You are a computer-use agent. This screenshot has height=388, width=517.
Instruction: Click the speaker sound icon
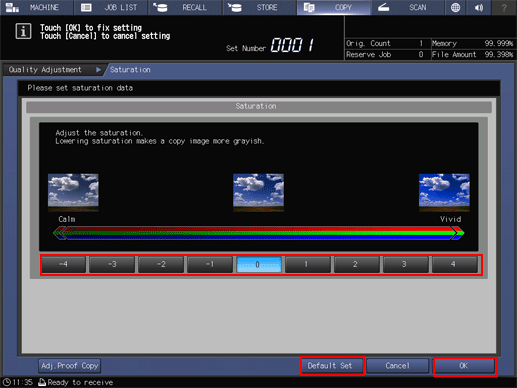[479, 7]
